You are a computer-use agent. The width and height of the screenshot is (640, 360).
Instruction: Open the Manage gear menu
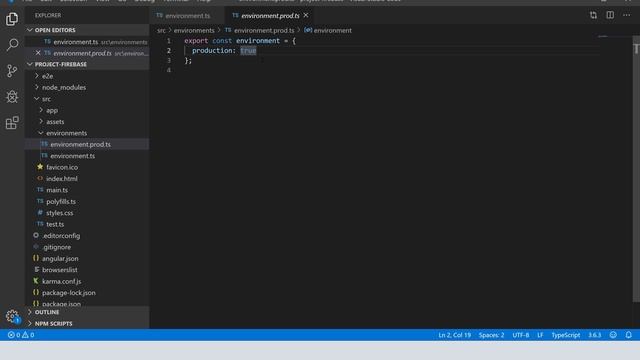pos(12,316)
